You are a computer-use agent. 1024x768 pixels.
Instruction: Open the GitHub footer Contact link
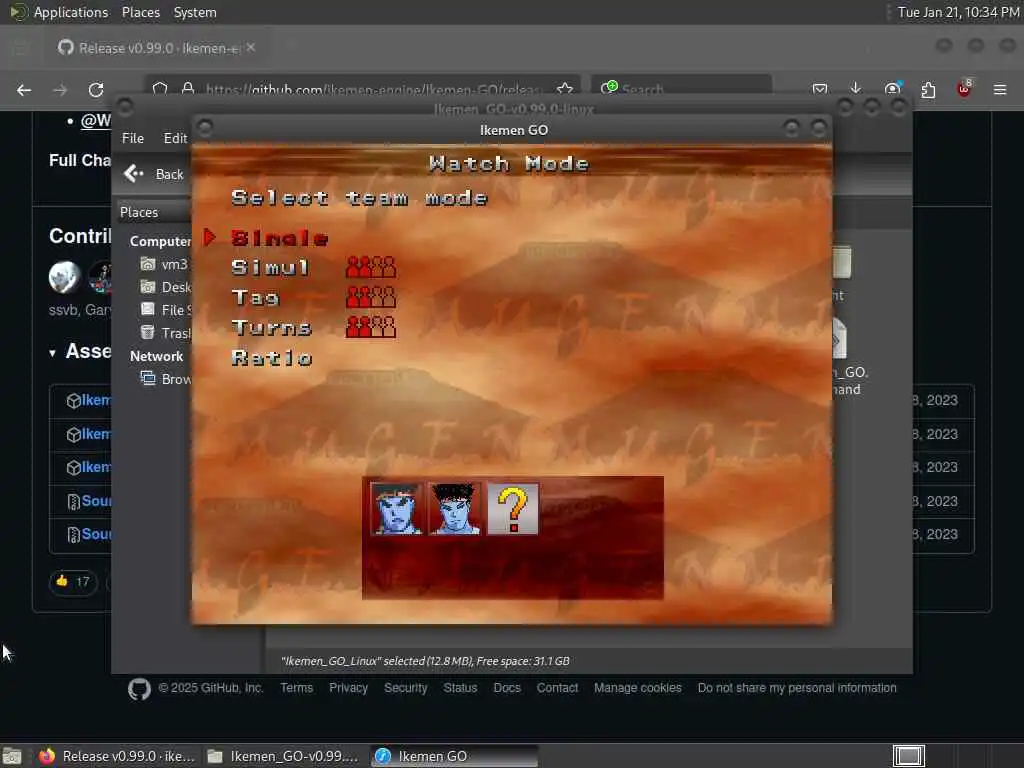click(x=557, y=688)
